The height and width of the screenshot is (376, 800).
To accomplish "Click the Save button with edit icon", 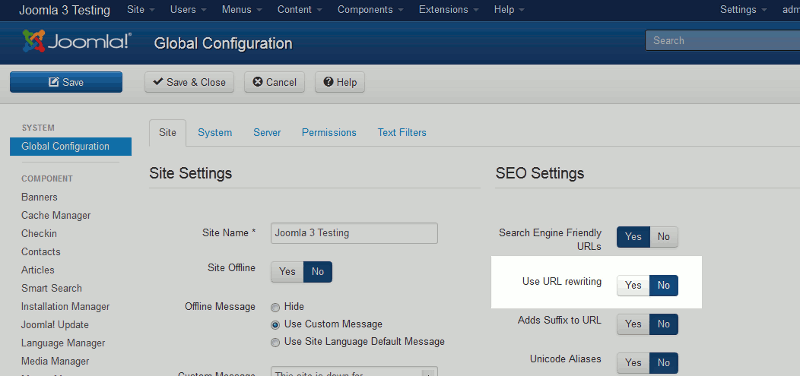I will point(66,82).
